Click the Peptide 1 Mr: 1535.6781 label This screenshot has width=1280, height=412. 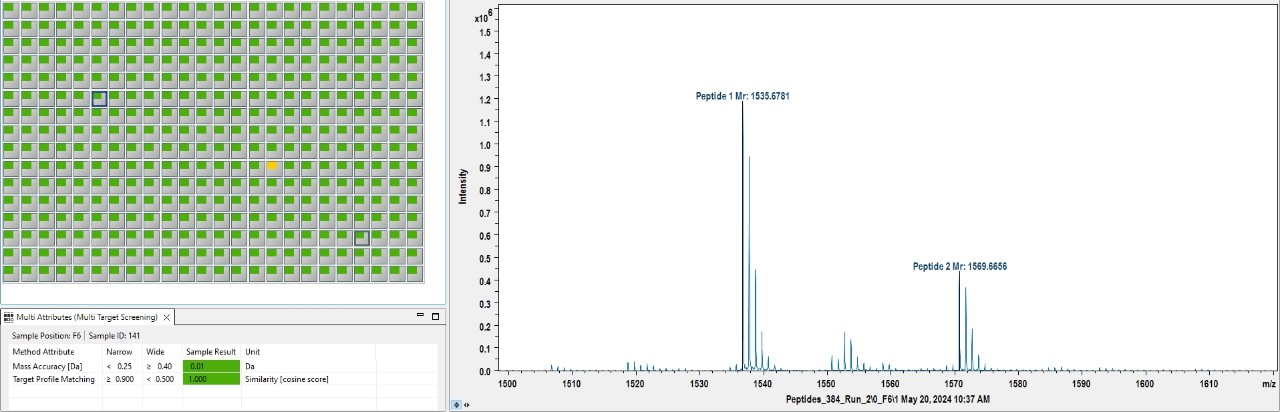click(x=745, y=96)
